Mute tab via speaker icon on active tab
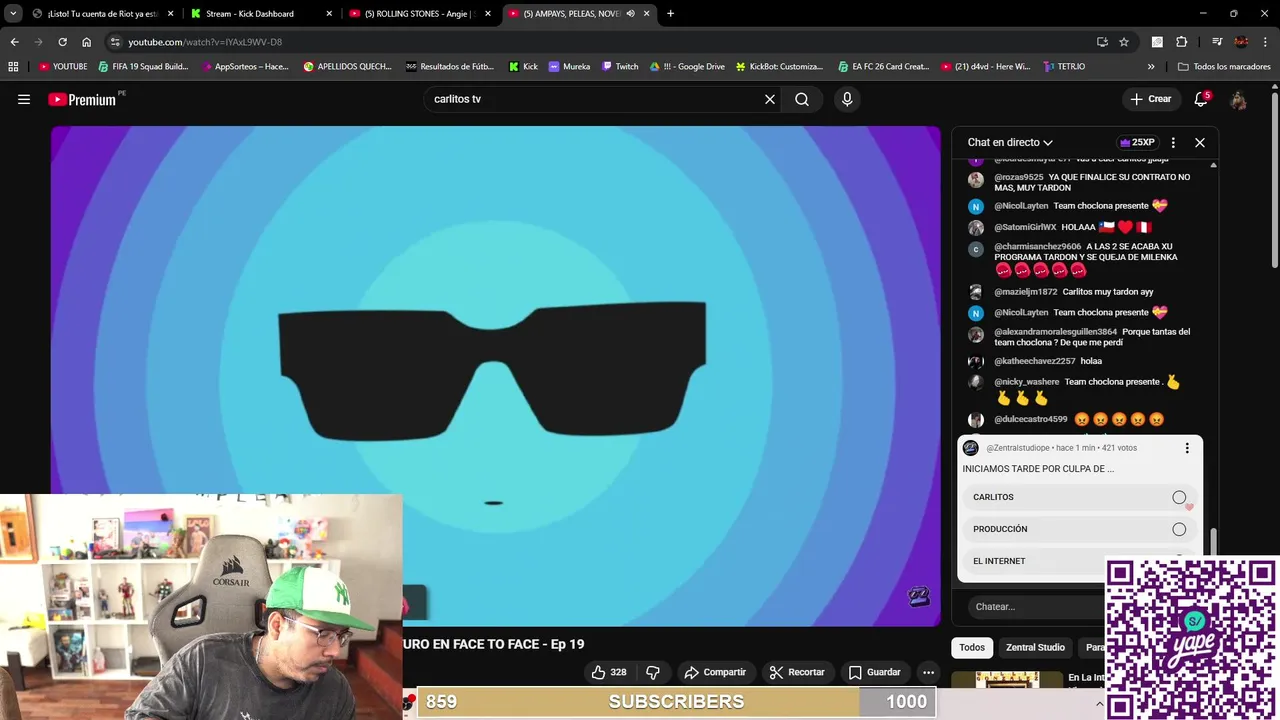This screenshot has height=720, width=1280. coord(630,14)
